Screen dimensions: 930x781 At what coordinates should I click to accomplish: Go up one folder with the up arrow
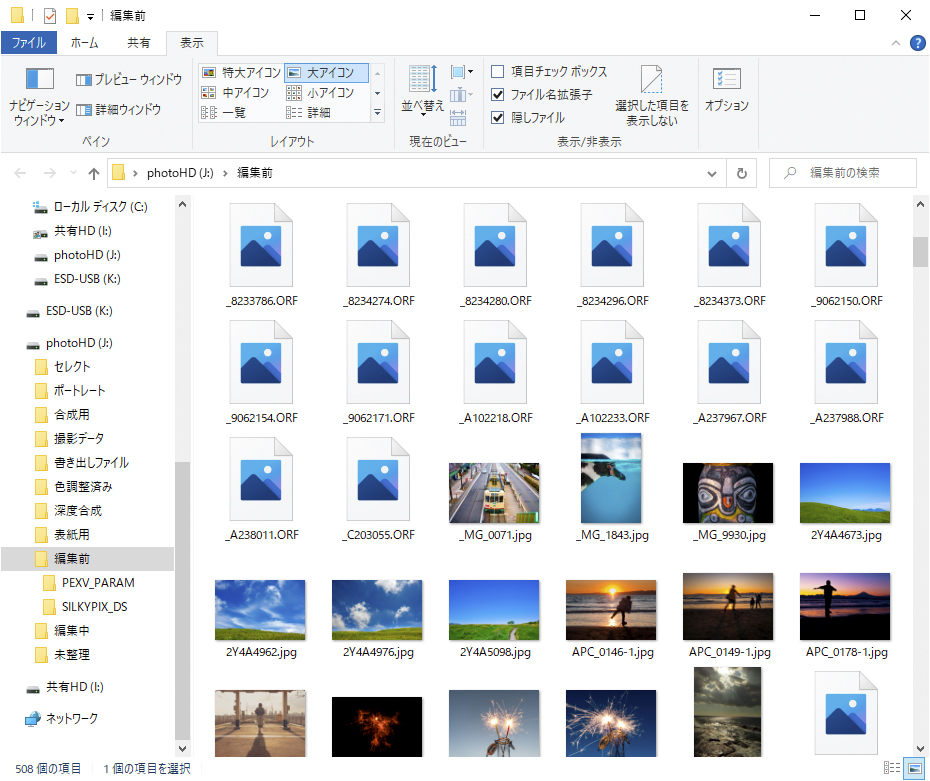tap(93, 172)
